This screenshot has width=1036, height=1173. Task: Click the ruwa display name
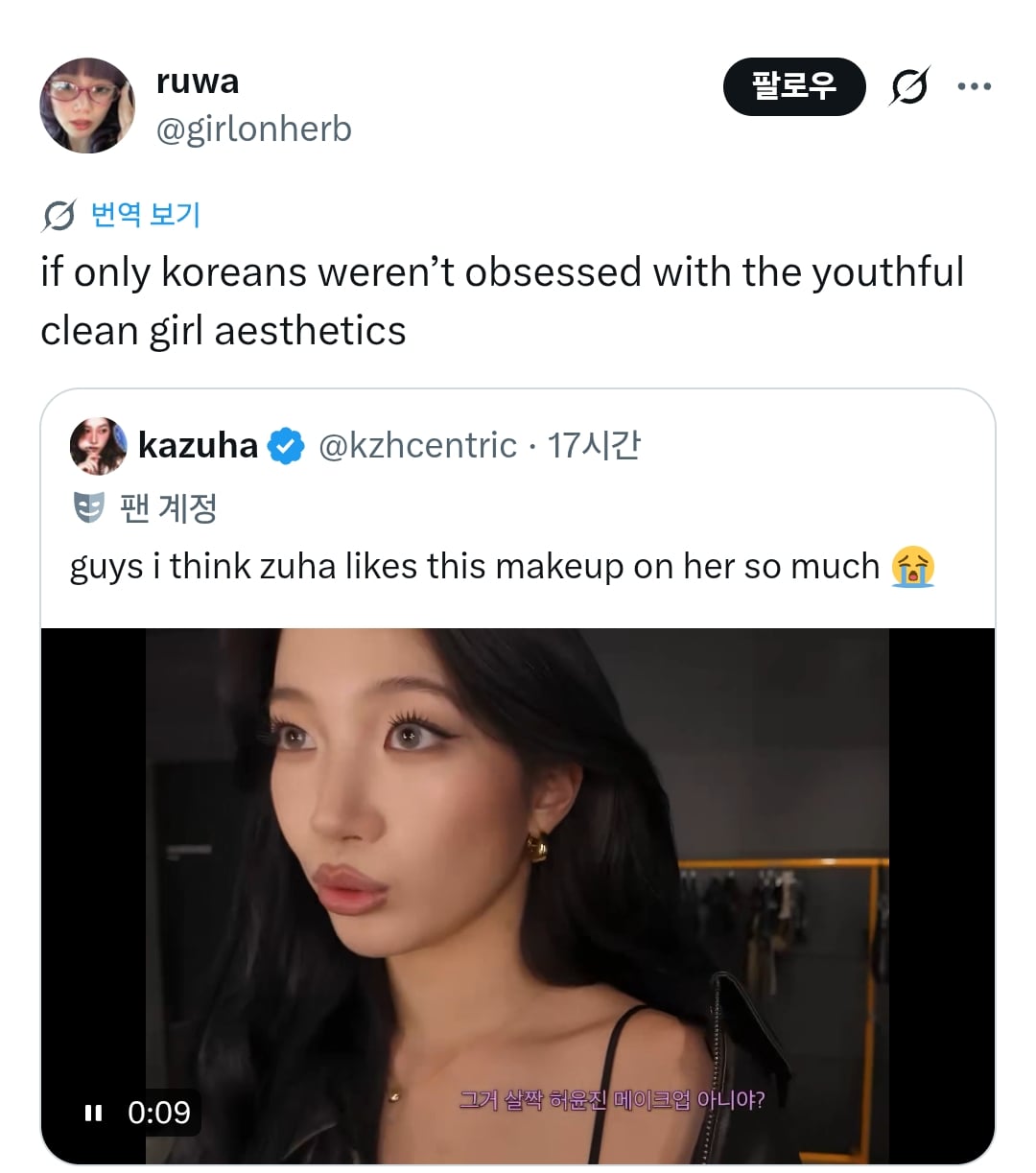pyautogui.click(x=198, y=82)
